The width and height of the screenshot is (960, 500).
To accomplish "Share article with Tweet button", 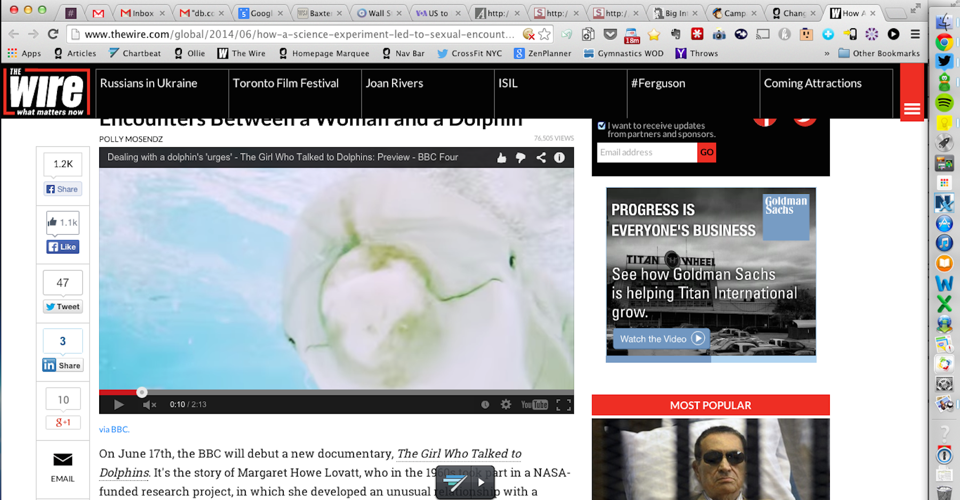I will point(62,307).
